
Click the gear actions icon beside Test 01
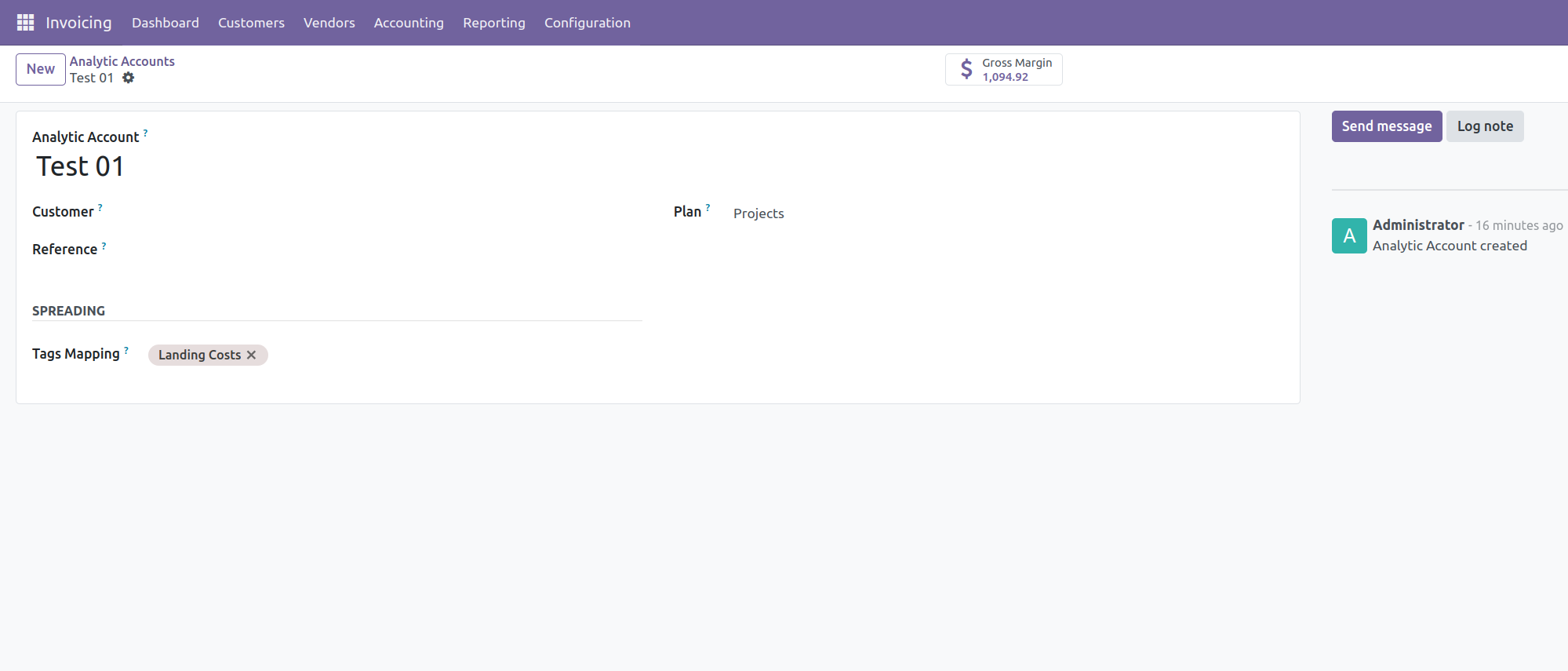129,78
